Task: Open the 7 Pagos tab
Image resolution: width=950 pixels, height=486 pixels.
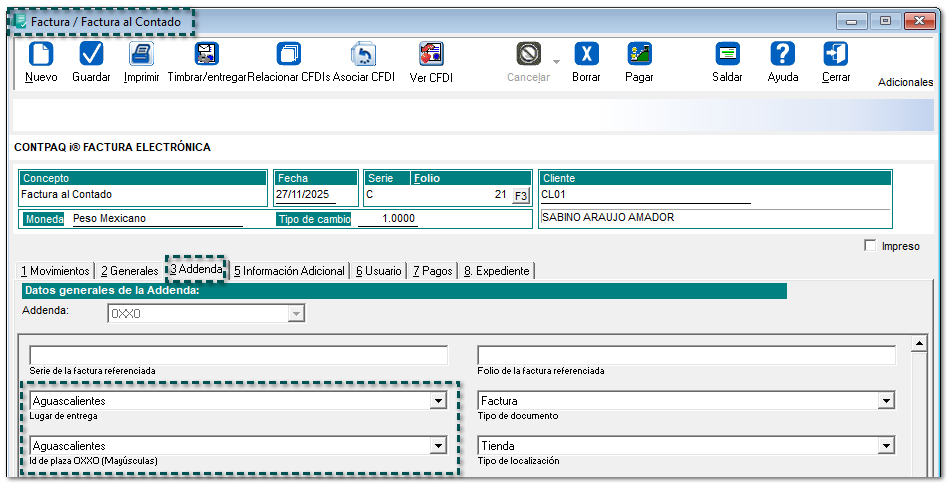Action: click(x=433, y=271)
